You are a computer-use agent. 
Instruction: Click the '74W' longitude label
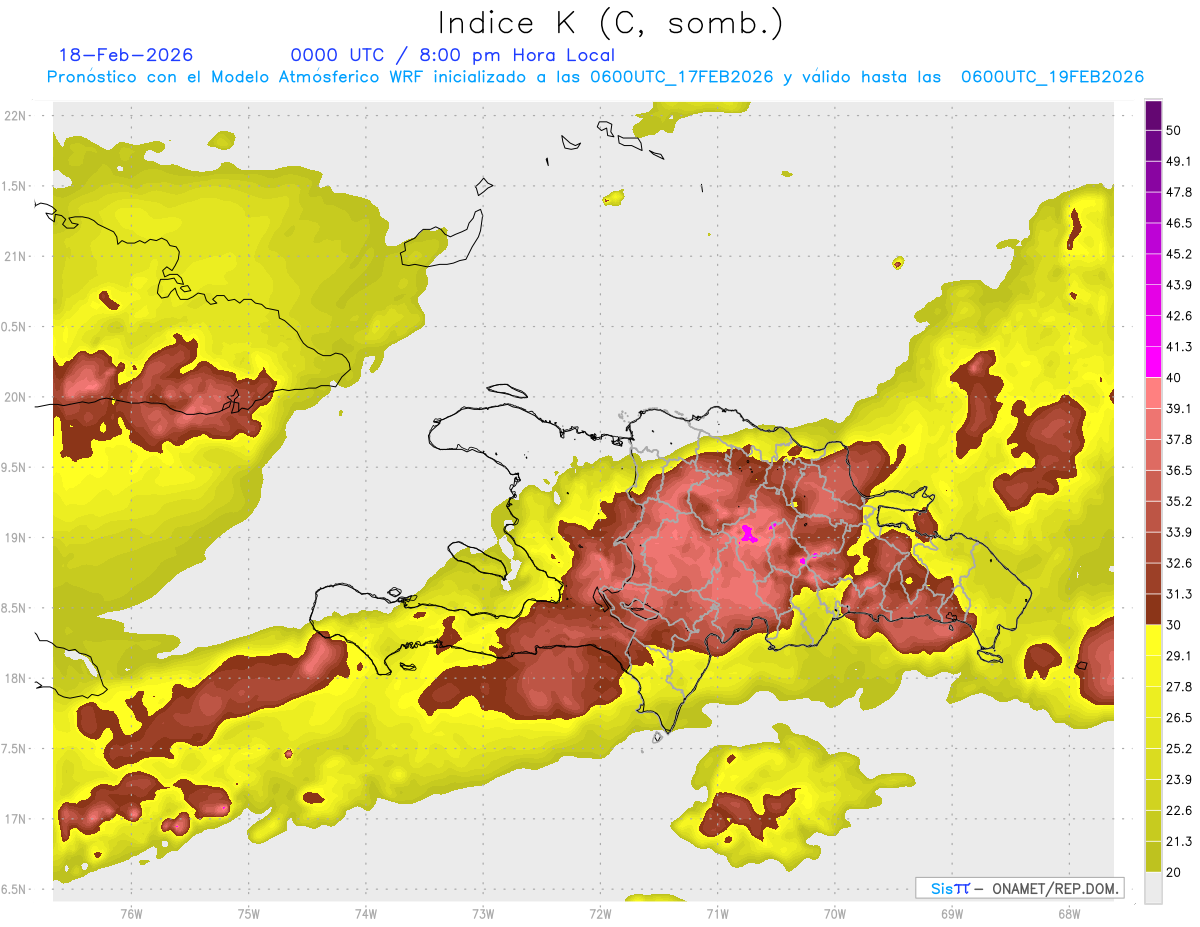click(365, 914)
